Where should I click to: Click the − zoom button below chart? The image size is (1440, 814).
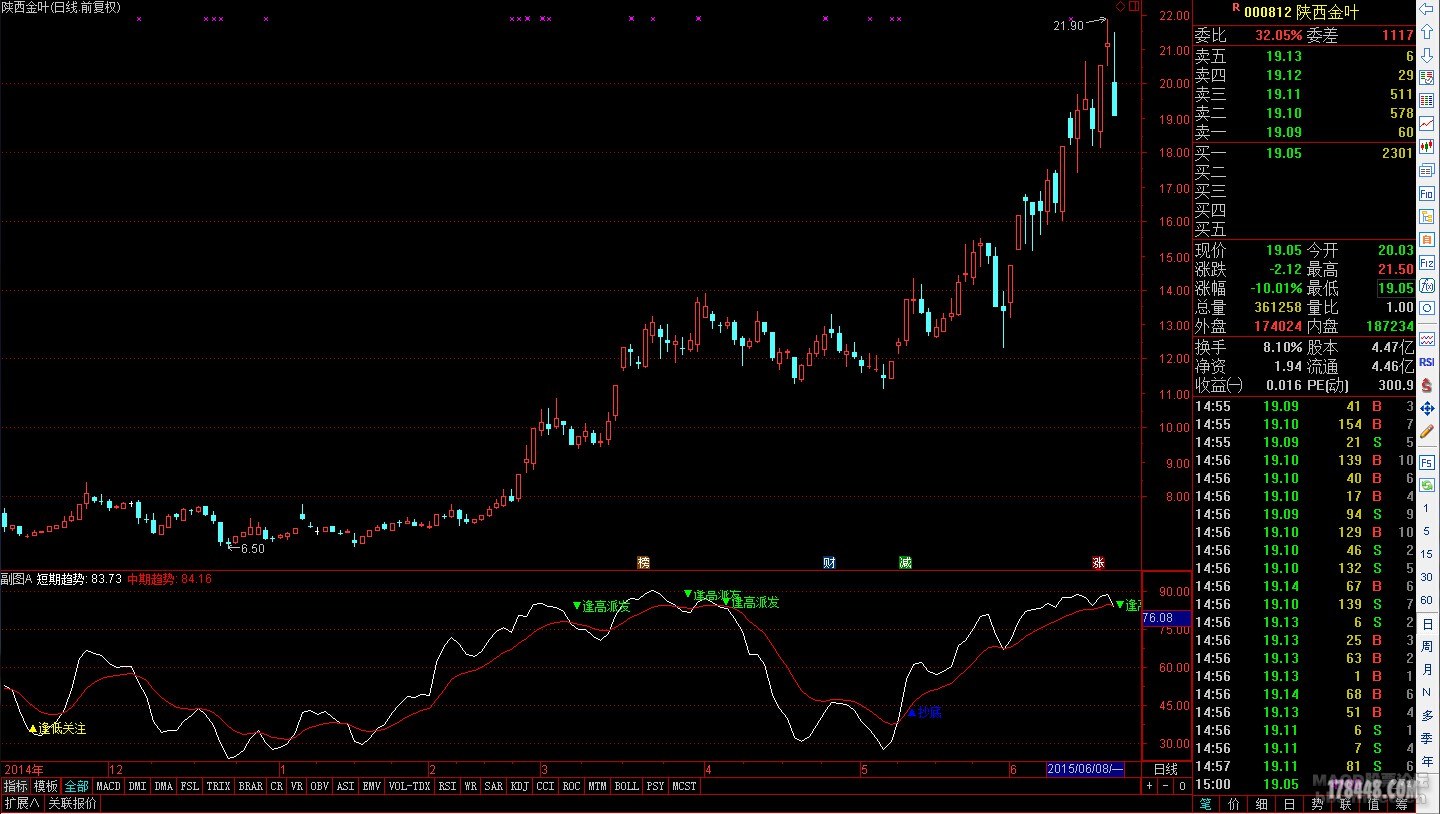1166,786
